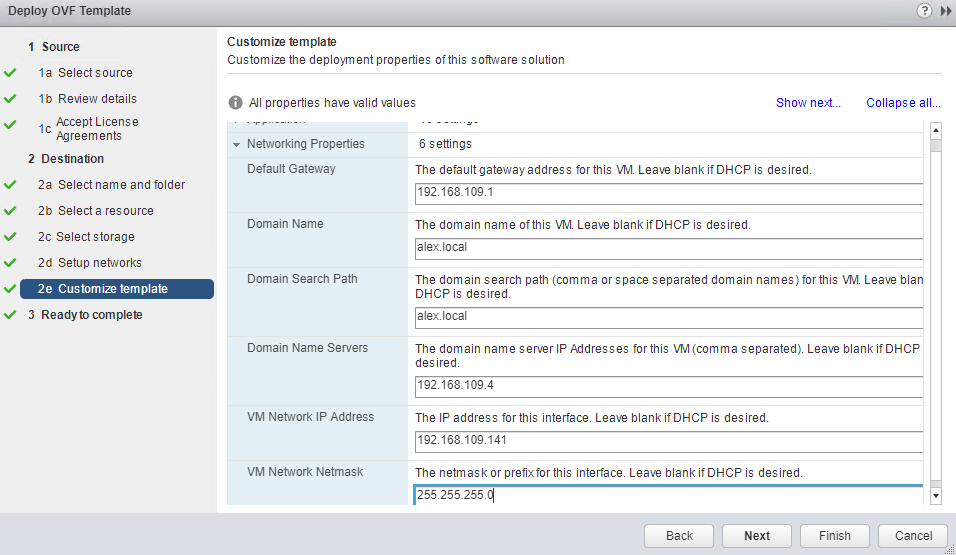
Task: Open the Show next link
Action: [808, 103]
